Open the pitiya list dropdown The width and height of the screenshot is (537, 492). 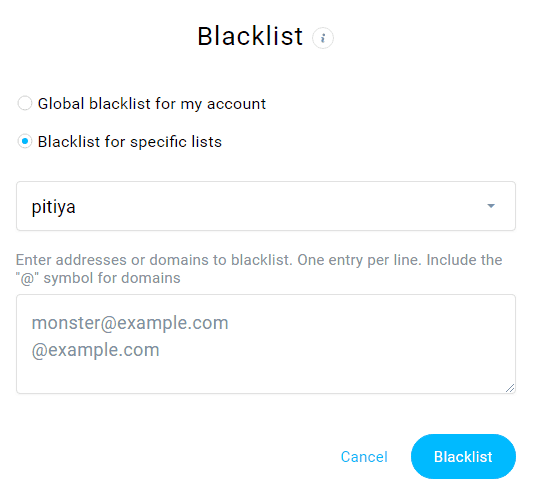pos(266,206)
